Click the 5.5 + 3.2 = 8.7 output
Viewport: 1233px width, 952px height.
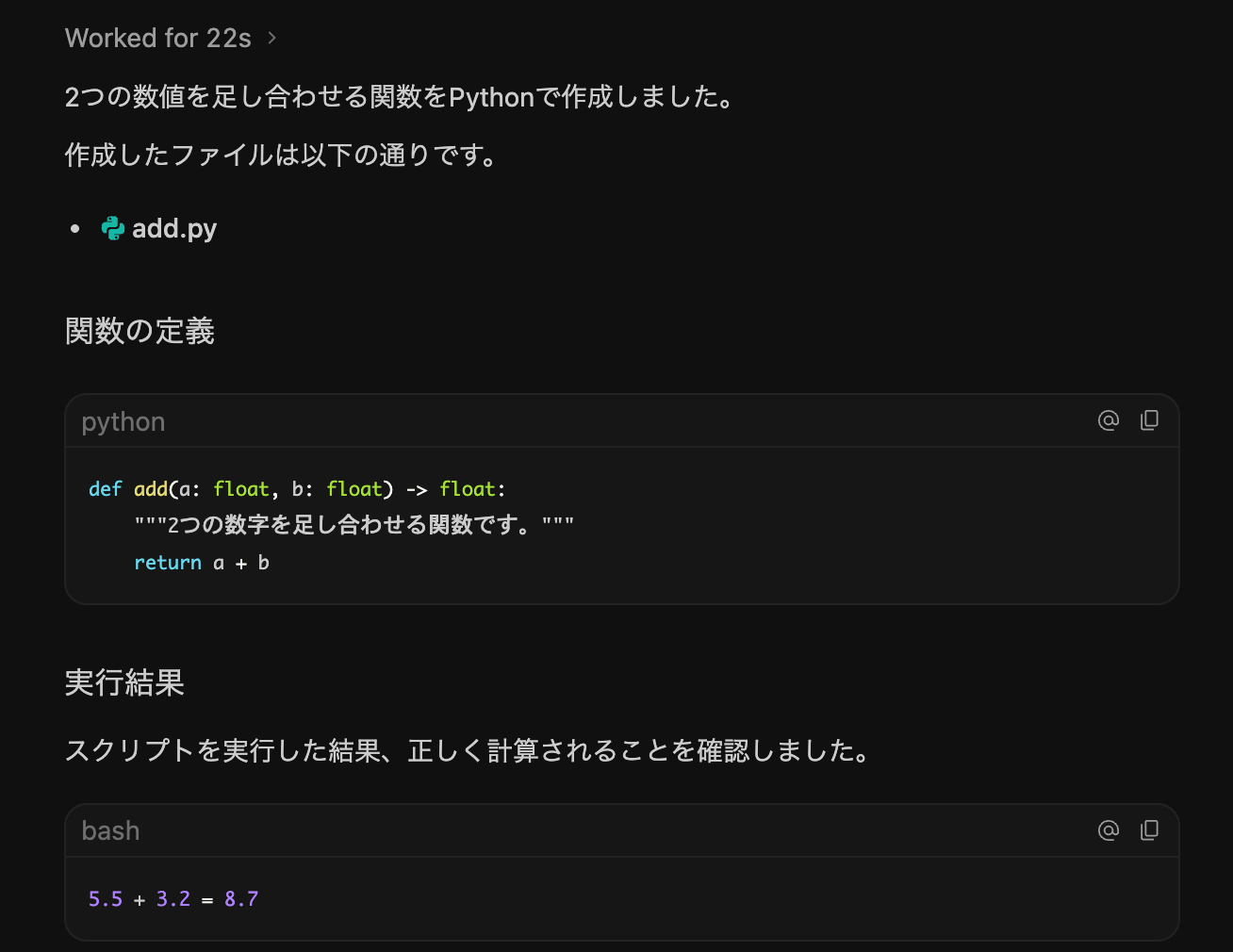click(x=173, y=899)
